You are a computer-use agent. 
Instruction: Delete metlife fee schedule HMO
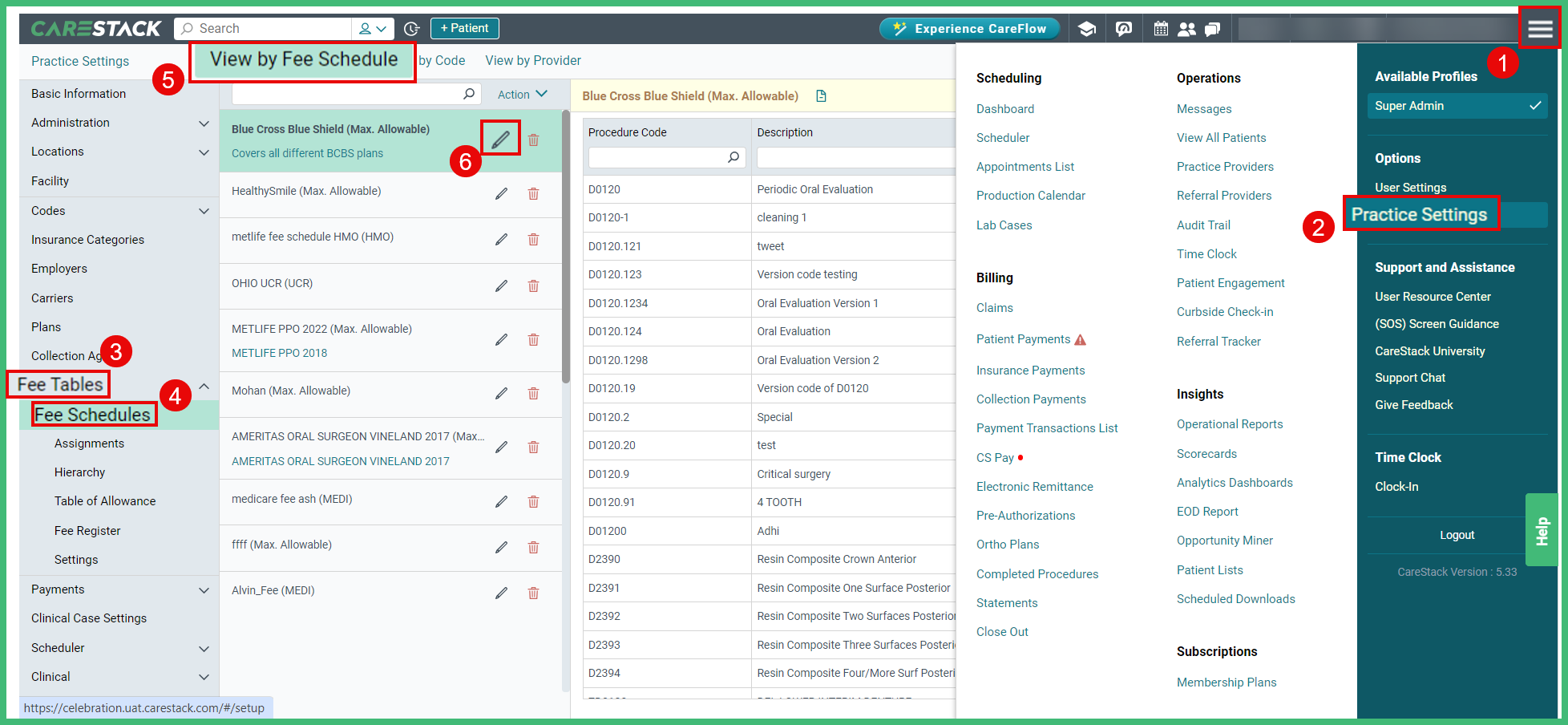533,239
